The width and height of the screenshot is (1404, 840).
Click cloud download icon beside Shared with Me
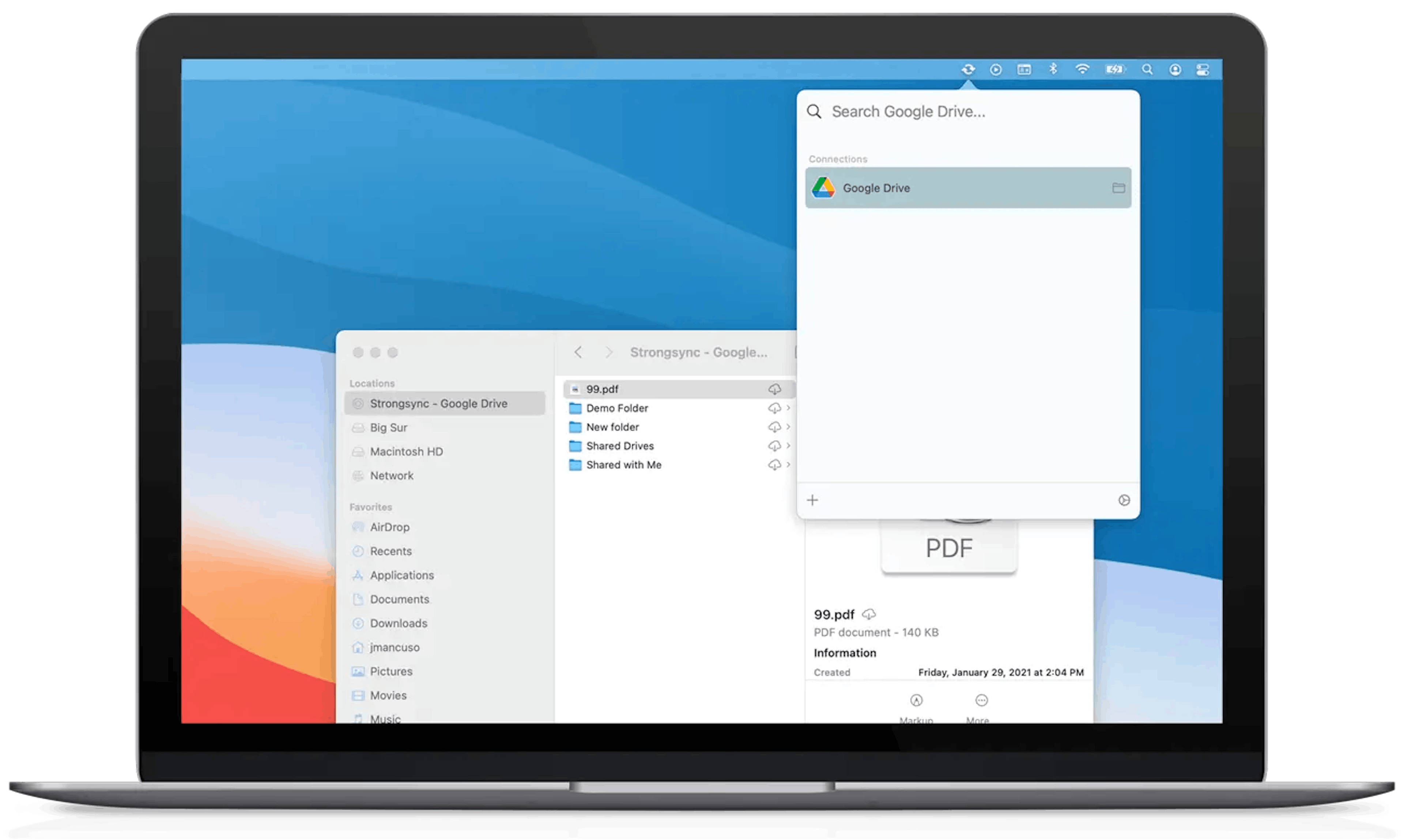[x=774, y=465]
